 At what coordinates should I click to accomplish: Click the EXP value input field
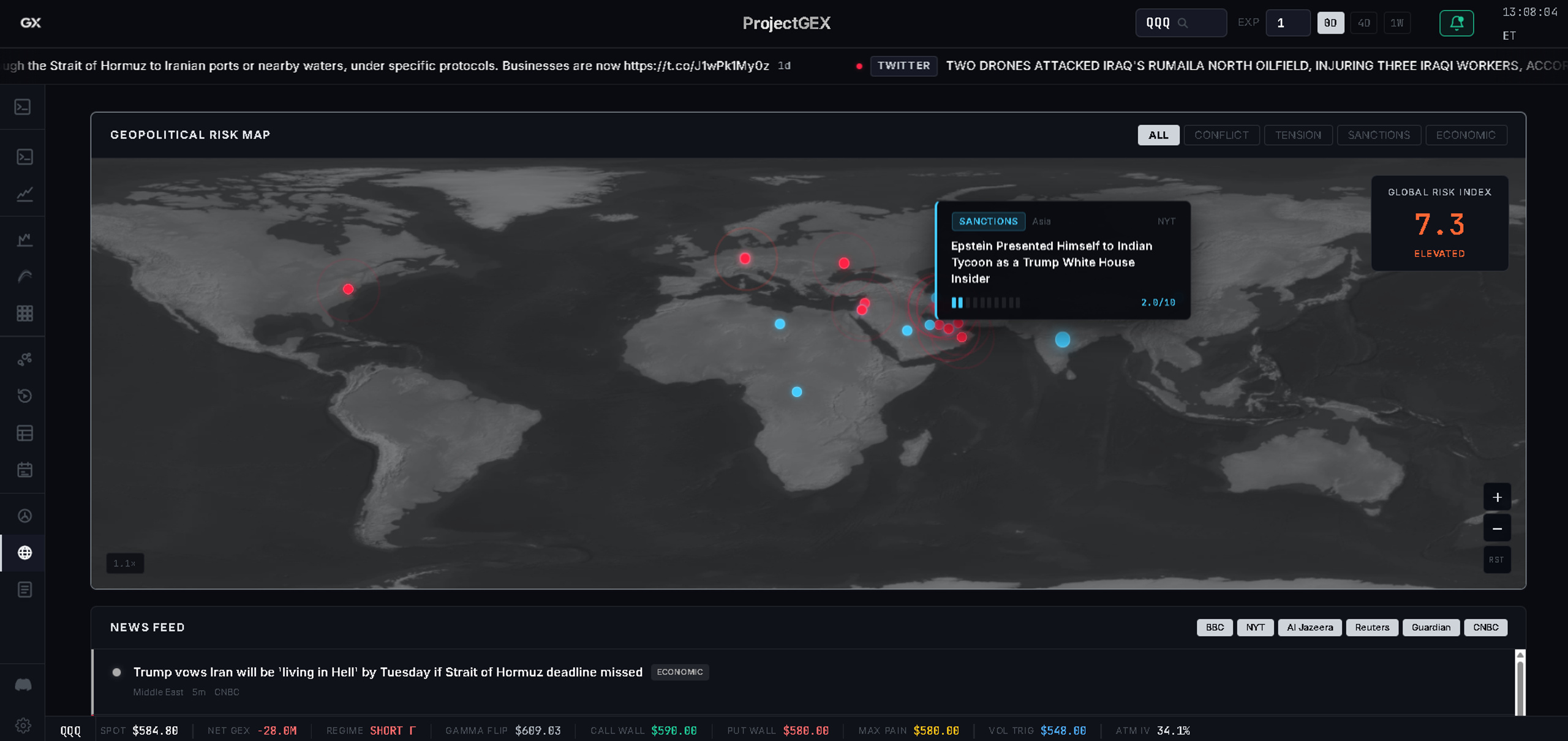pyautogui.click(x=1287, y=23)
